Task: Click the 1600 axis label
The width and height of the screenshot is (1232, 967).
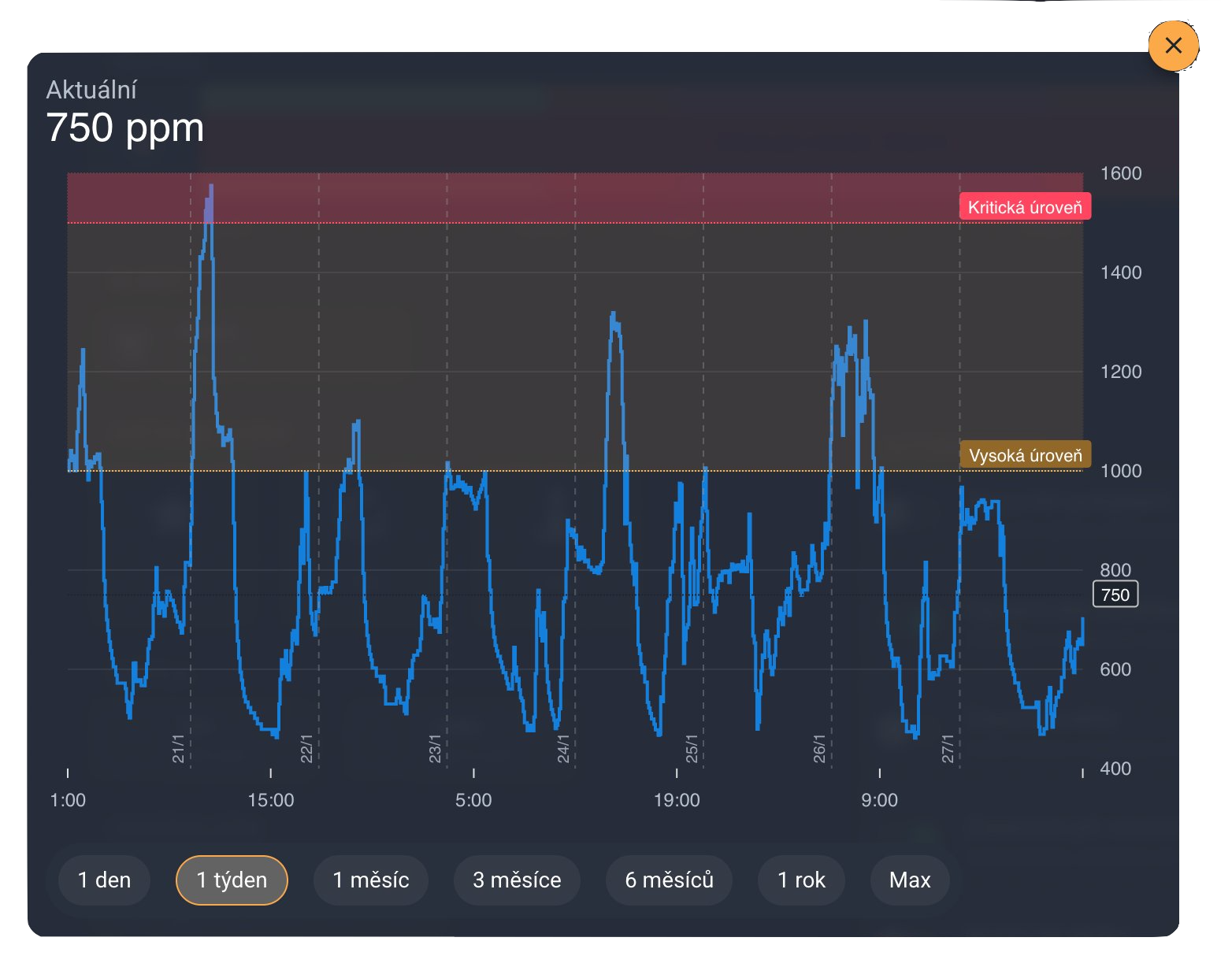Action: click(x=1119, y=174)
